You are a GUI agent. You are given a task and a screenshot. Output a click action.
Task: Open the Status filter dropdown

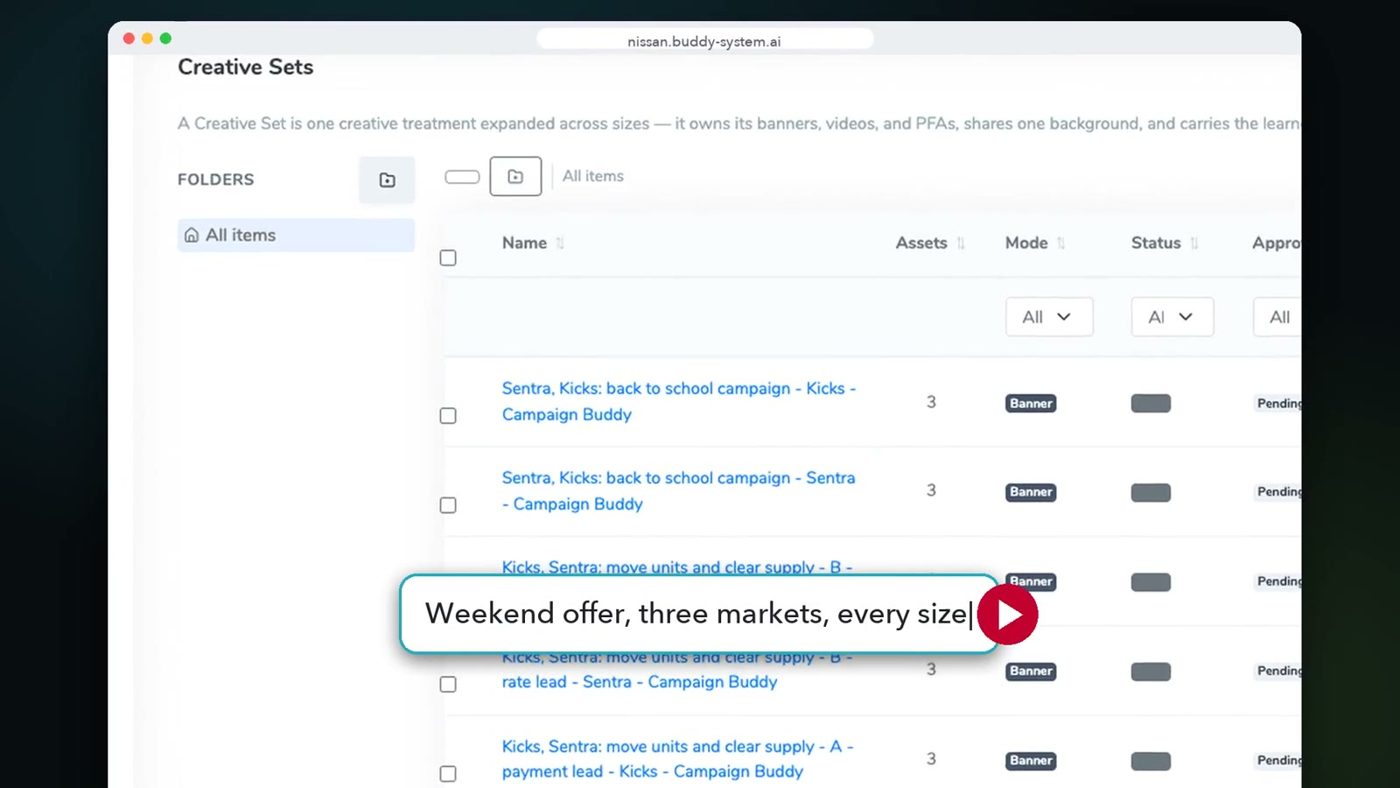point(1172,317)
